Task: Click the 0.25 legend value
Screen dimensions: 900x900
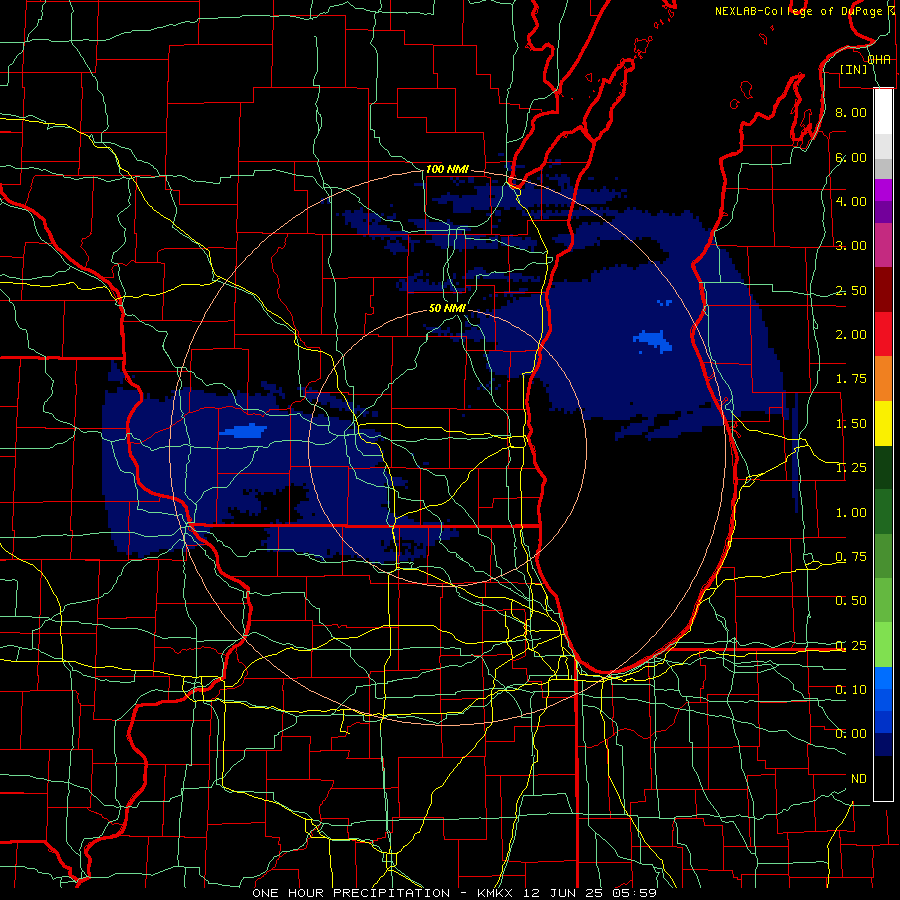Action: 851,646
